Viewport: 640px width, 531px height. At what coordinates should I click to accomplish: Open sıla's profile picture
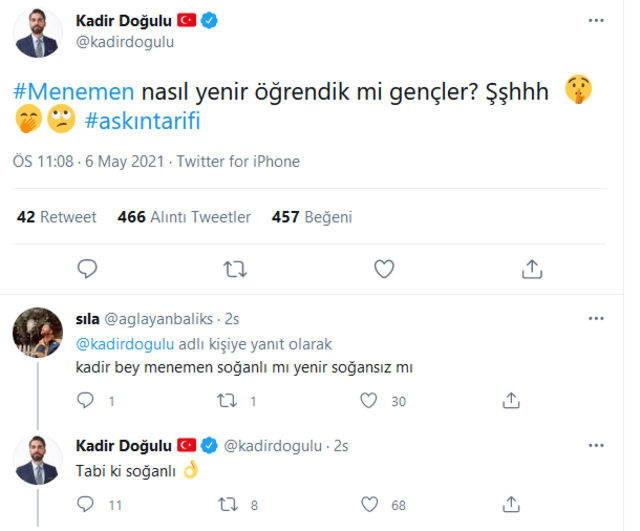pos(38,331)
